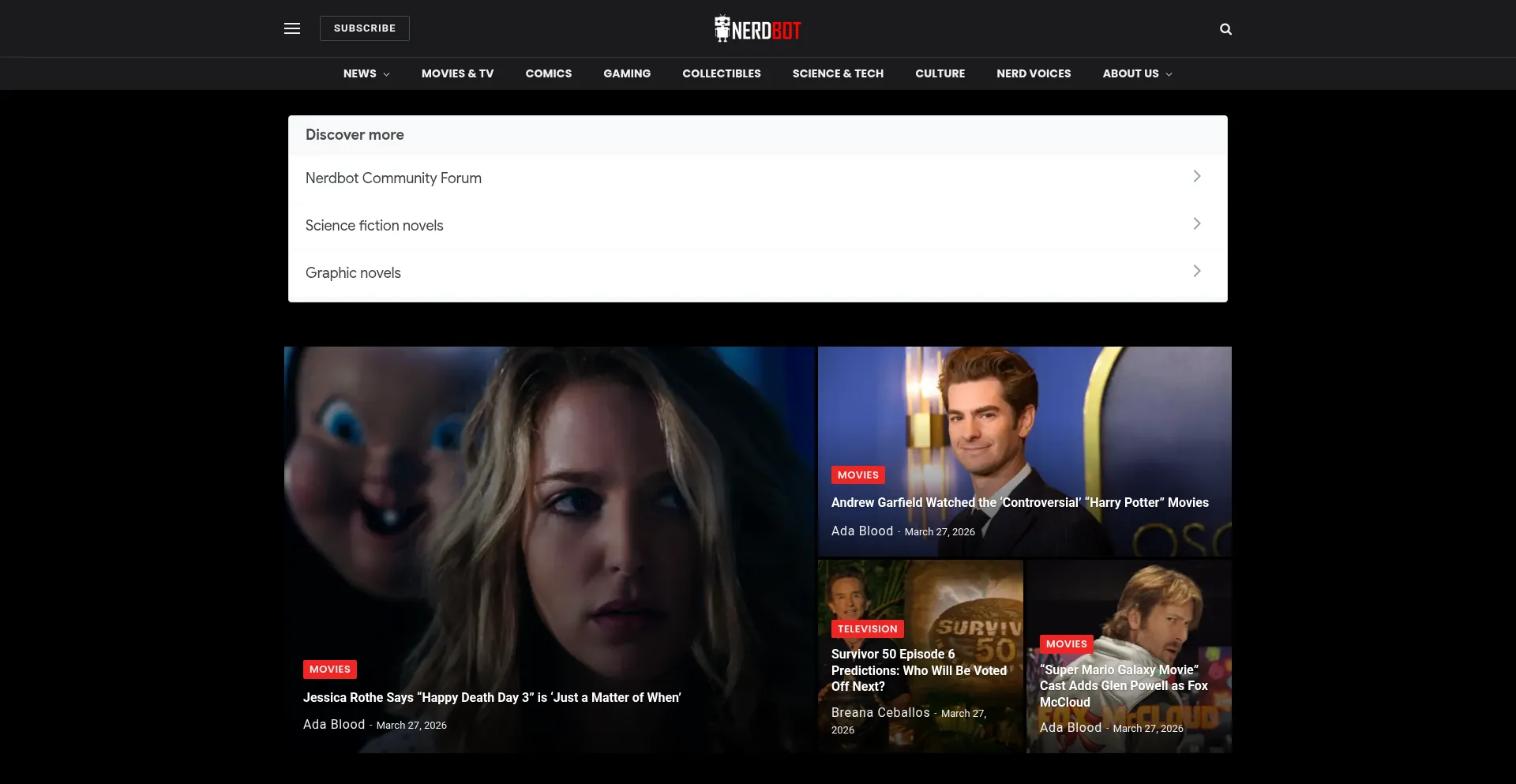This screenshot has width=1516, height=784.
Task: Open the Movies & TV section
Action: 458,73
